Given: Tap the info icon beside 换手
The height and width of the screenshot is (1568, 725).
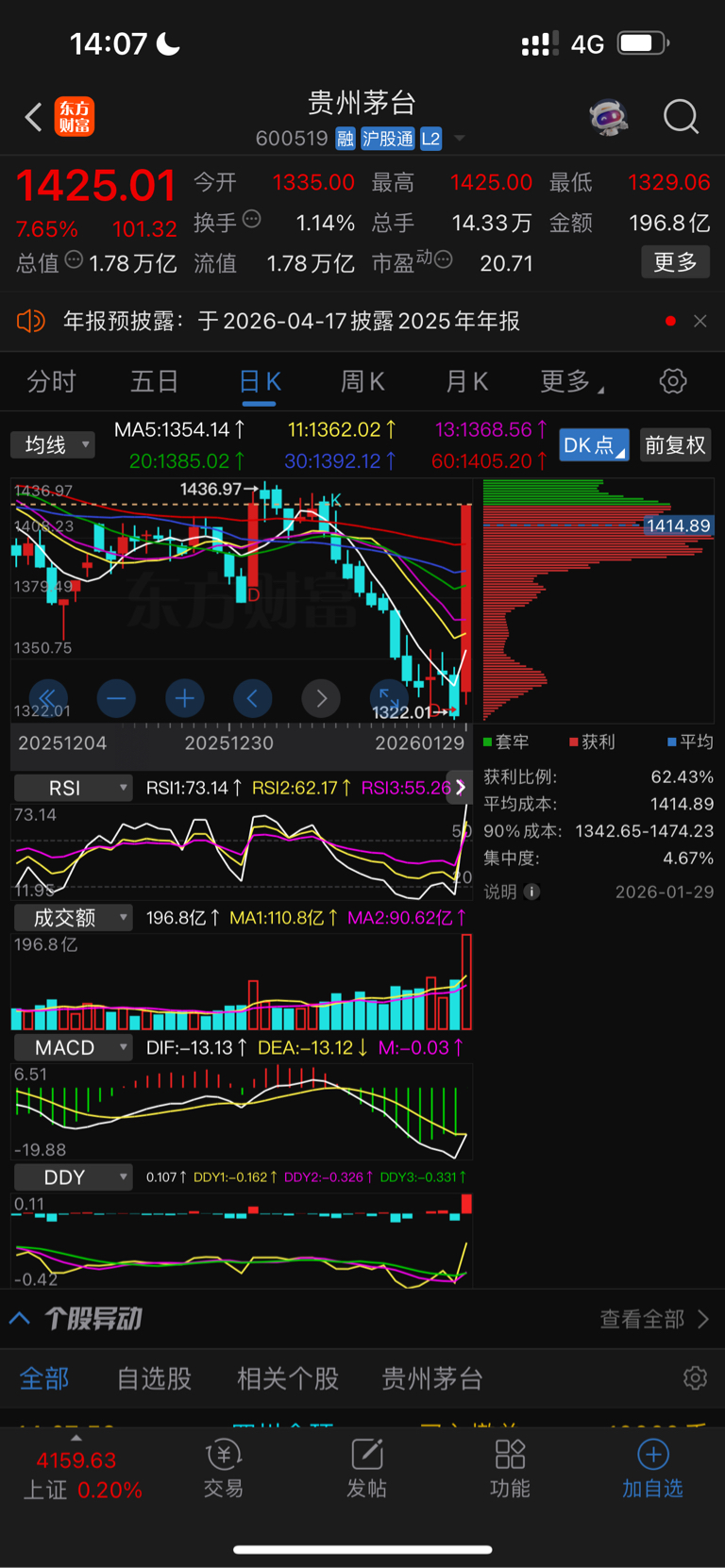Looking at the screenshot, I should (x=251, y=219).
